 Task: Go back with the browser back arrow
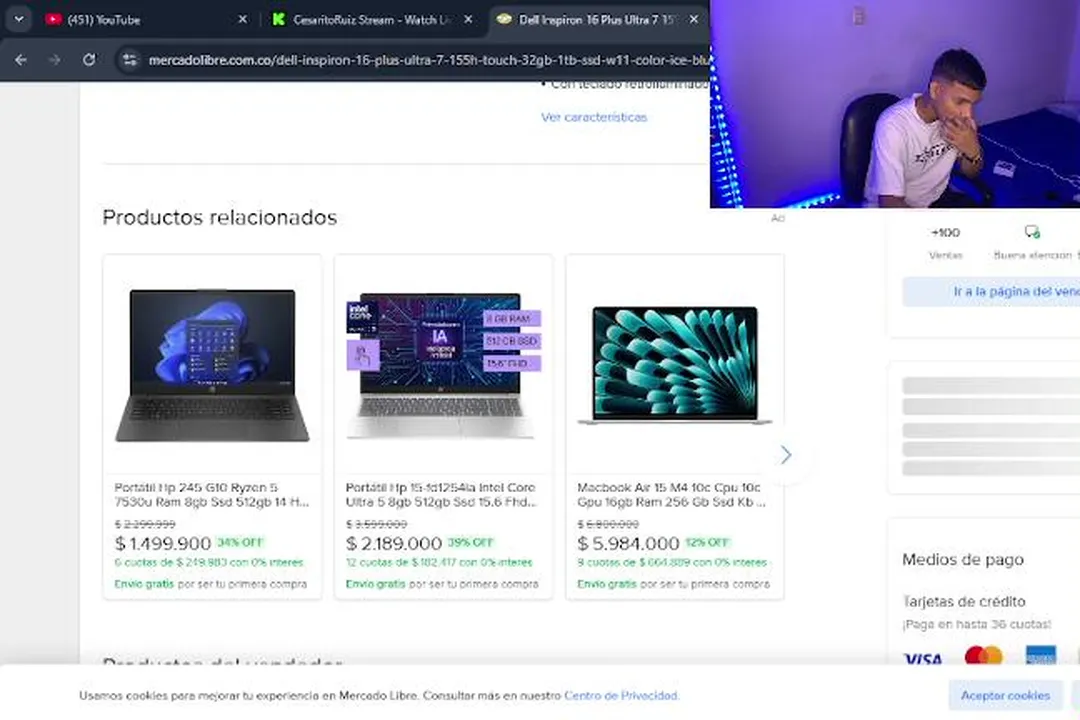(x=21, y=60)
